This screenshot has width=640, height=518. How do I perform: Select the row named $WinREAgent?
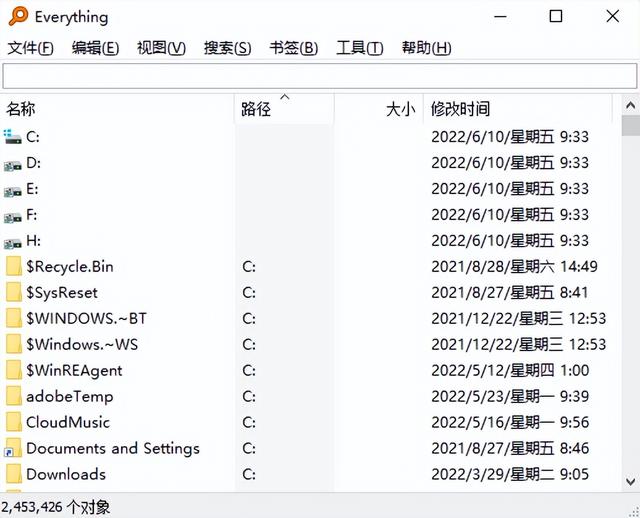[x=310, y=370]
